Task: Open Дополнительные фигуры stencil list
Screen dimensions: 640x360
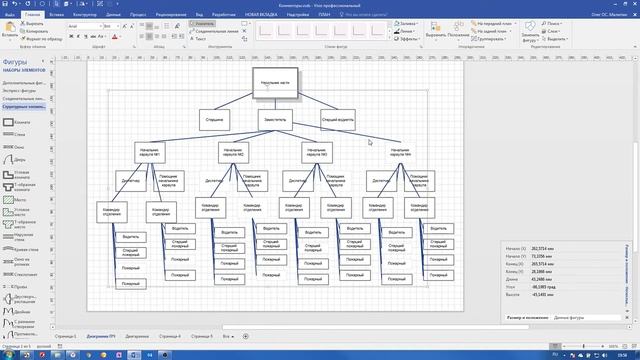Action: pos(24,83)
